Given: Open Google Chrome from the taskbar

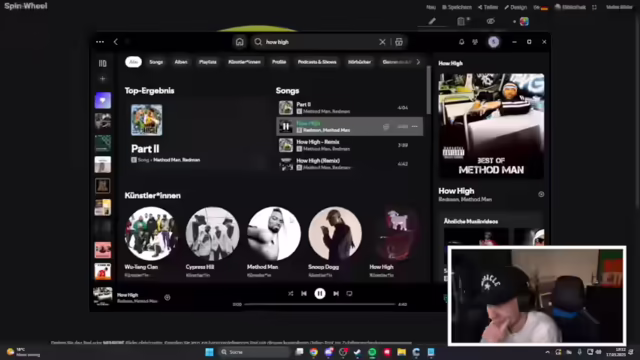Looking at the screenshot, I should [313, 352].
